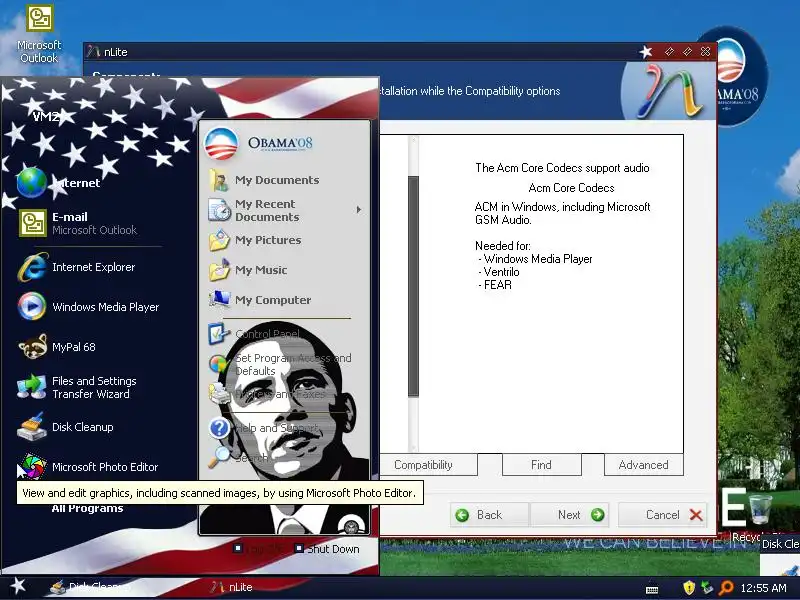Open Microsoft Outlook desktop shortcut
Viewport: 800px width, 600px height.
coord(39,34)
